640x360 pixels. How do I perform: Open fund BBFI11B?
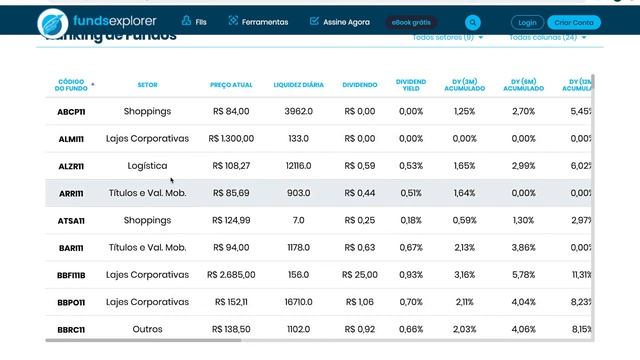click(71, 276)
